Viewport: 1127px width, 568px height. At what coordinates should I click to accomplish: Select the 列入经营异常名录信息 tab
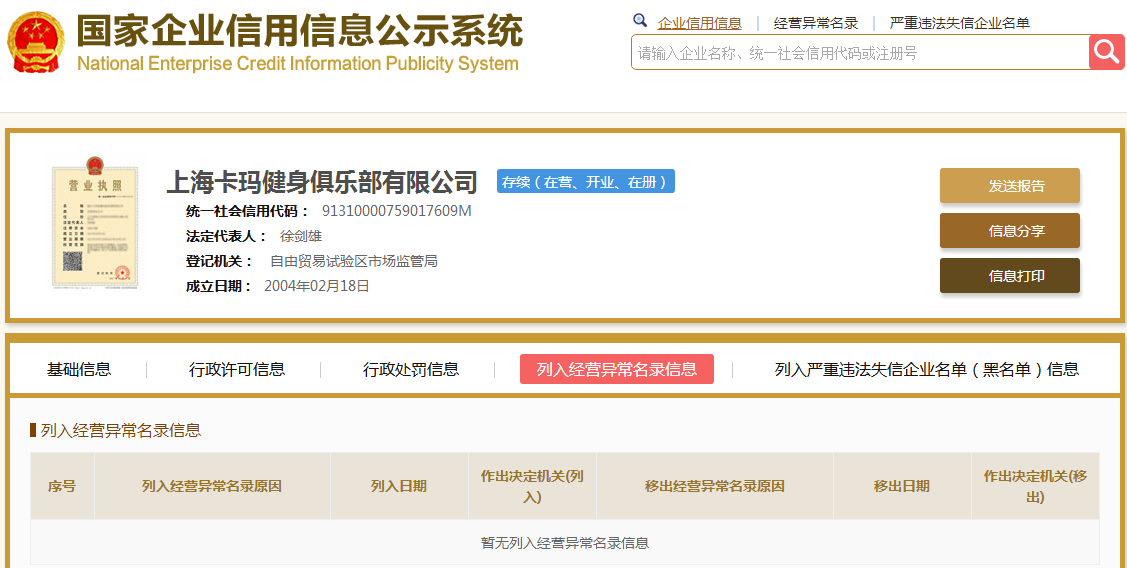tap(617, 369)
